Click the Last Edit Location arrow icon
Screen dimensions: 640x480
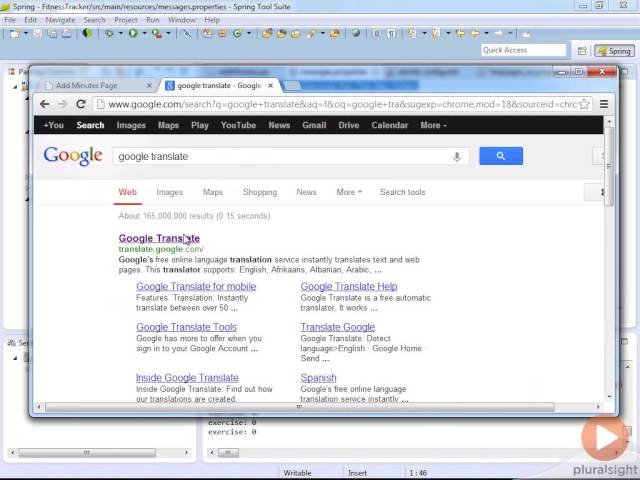click(x=460, y=34)
